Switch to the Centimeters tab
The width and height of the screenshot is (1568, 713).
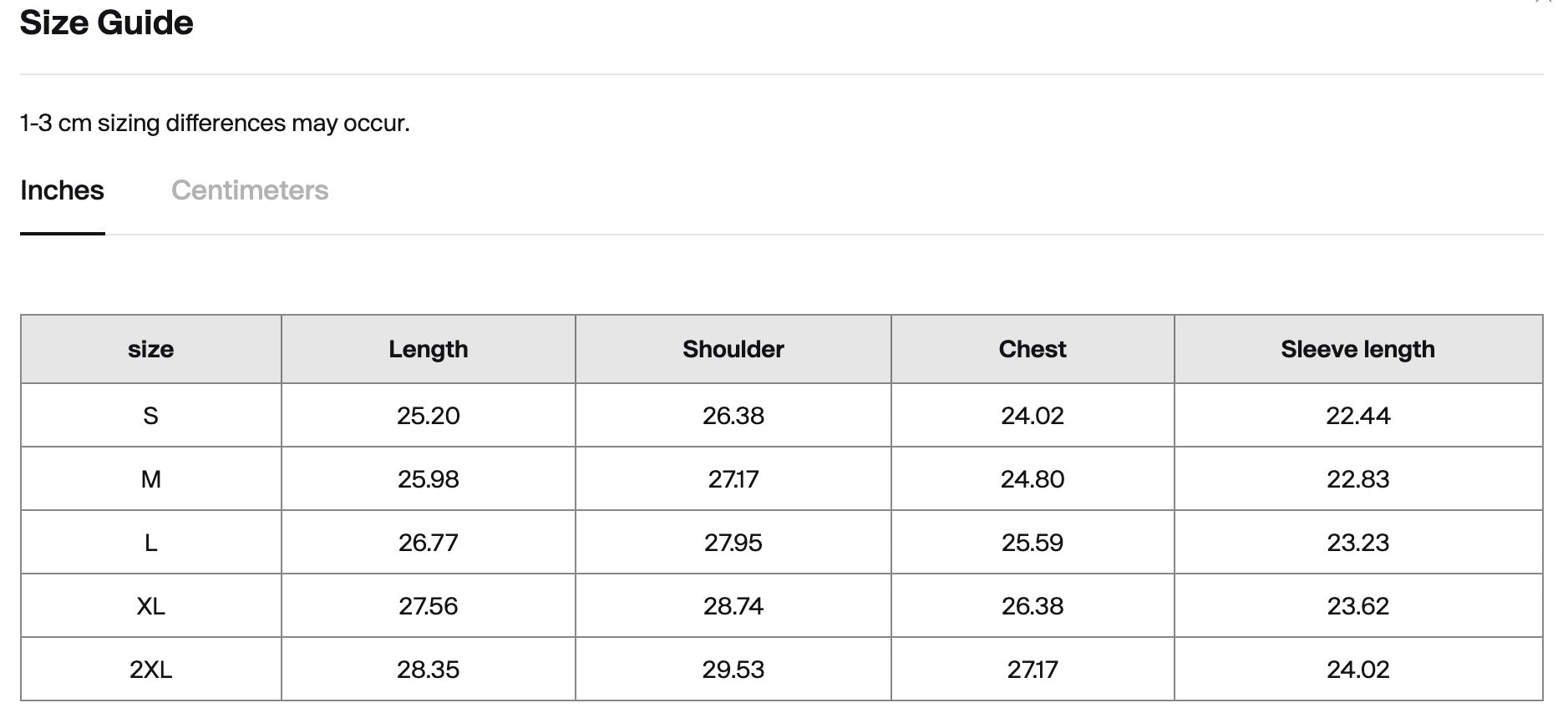pos(250,190)
